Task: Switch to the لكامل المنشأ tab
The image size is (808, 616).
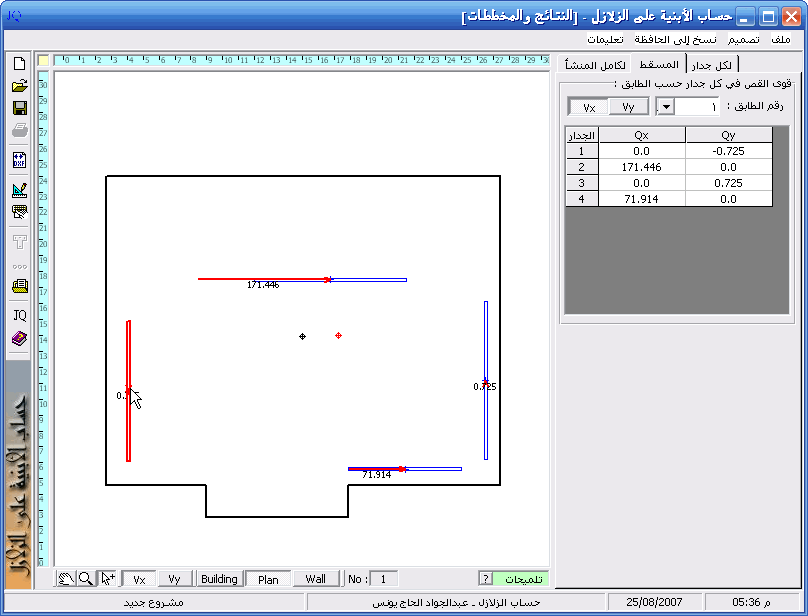Action: 596,65
